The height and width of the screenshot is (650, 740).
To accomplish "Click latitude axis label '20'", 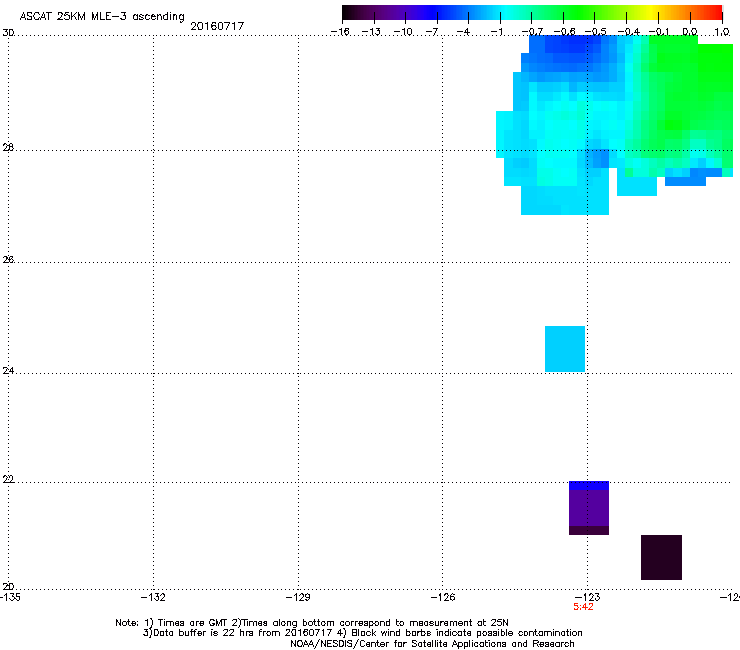I will 8,586.
